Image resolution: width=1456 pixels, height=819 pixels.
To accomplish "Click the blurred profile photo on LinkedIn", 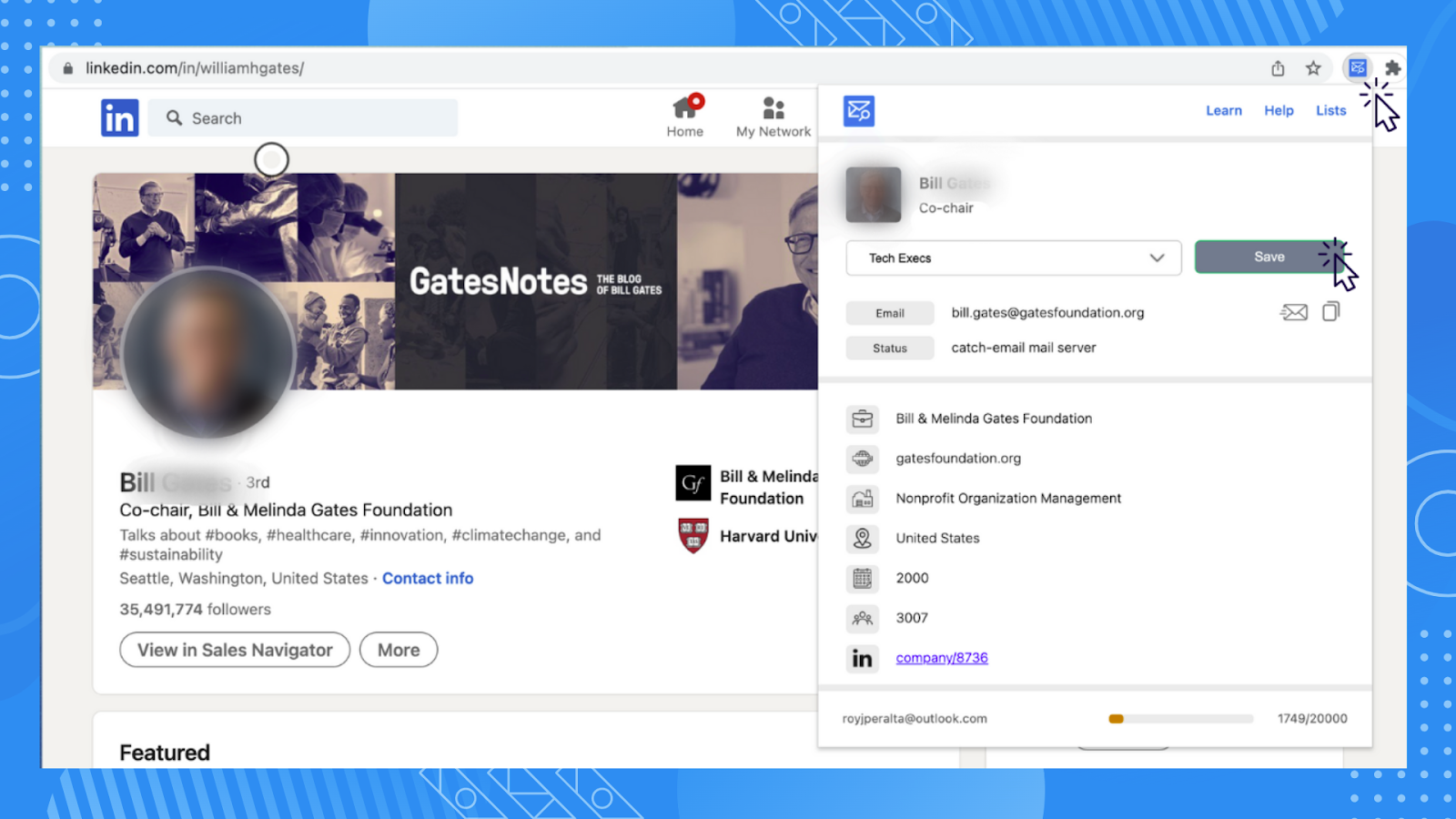I will pos(208,353).
